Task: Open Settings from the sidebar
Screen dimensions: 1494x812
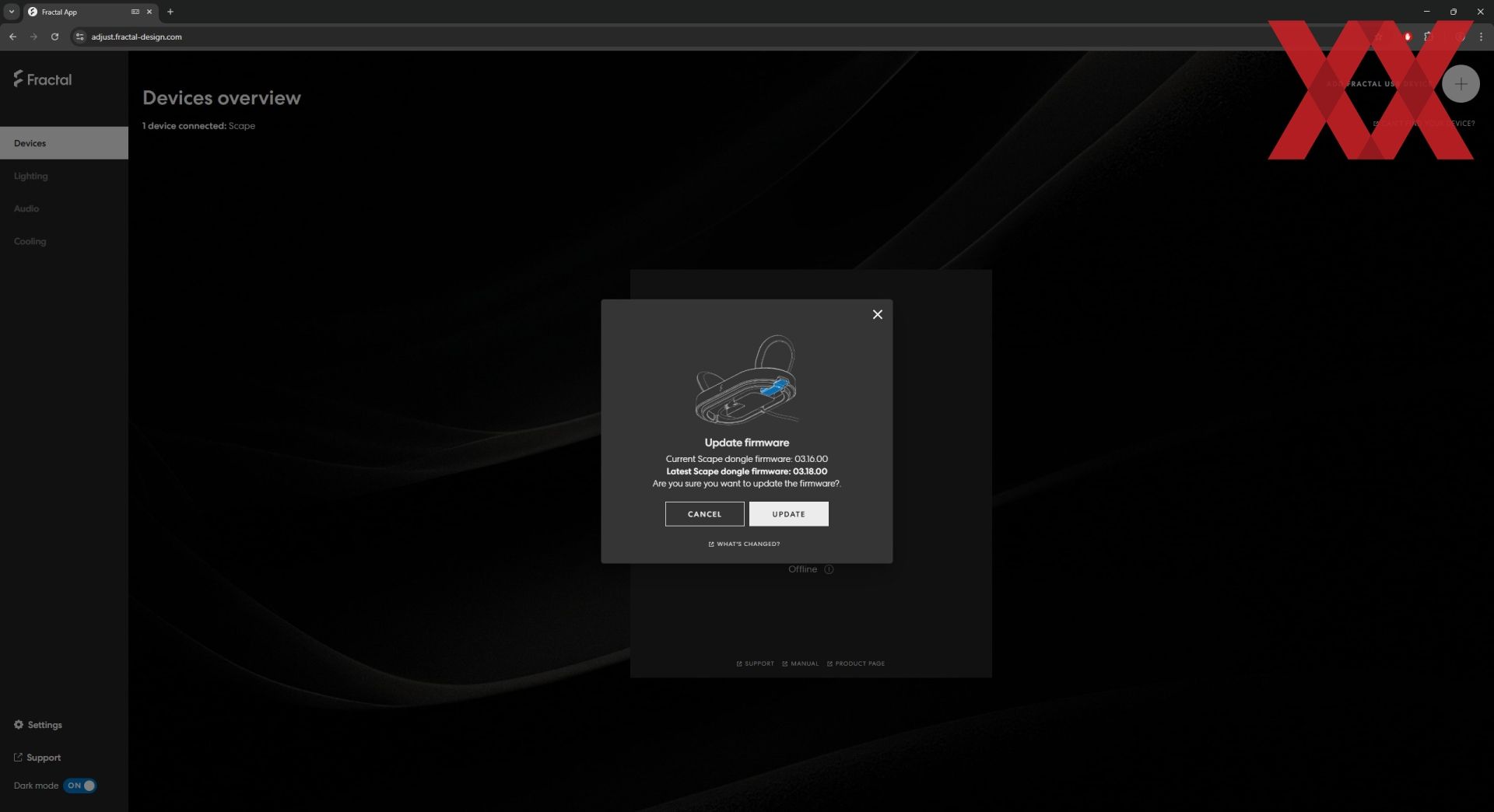Action: (x=38, y=725)
